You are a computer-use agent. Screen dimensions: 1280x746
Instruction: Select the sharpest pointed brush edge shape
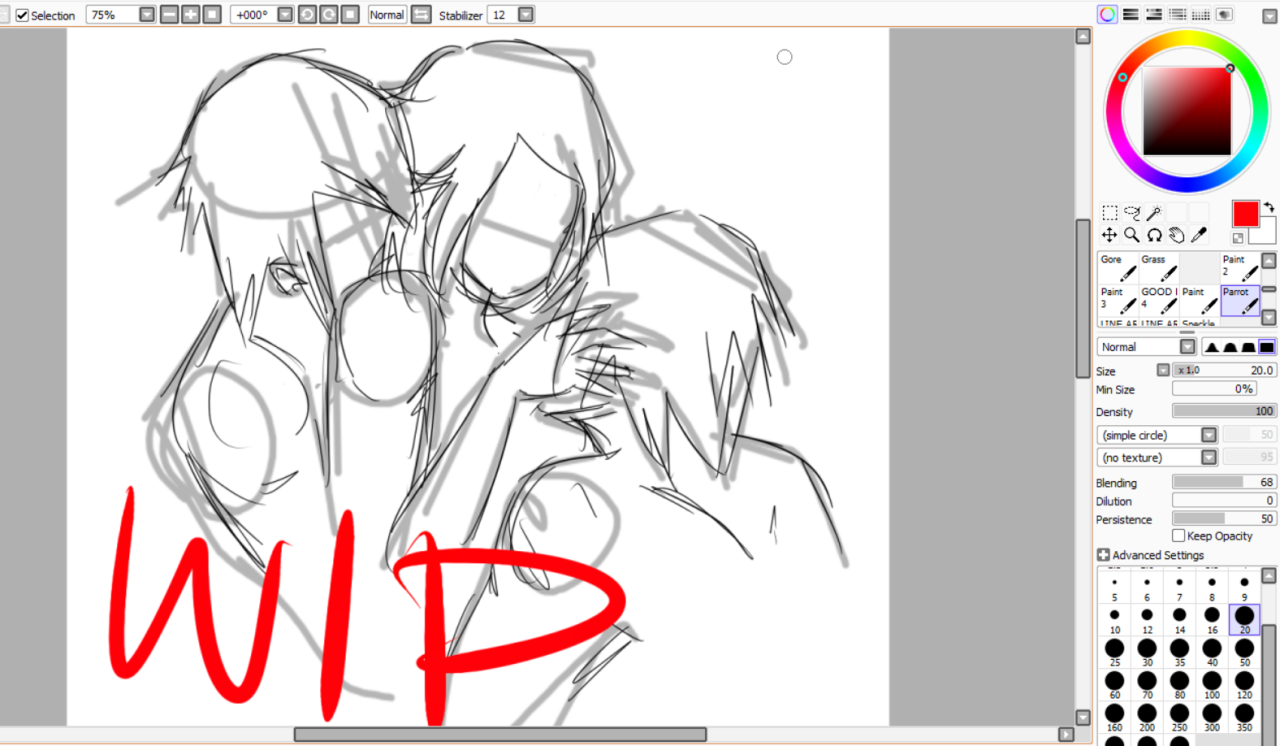(x=1211, y=347)
